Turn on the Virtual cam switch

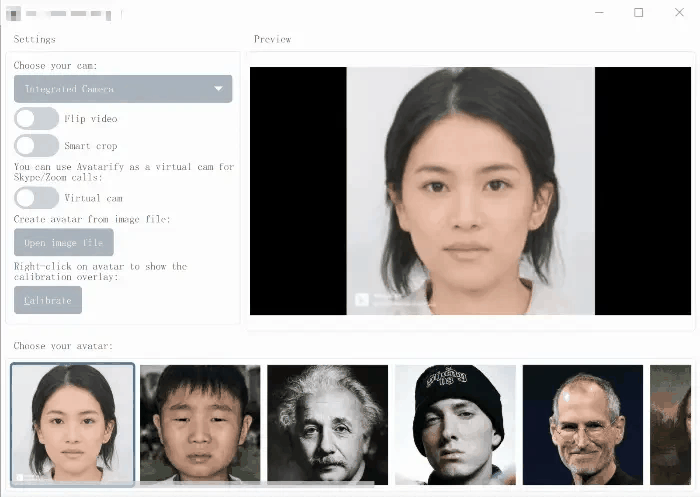[x=36, y=198]
